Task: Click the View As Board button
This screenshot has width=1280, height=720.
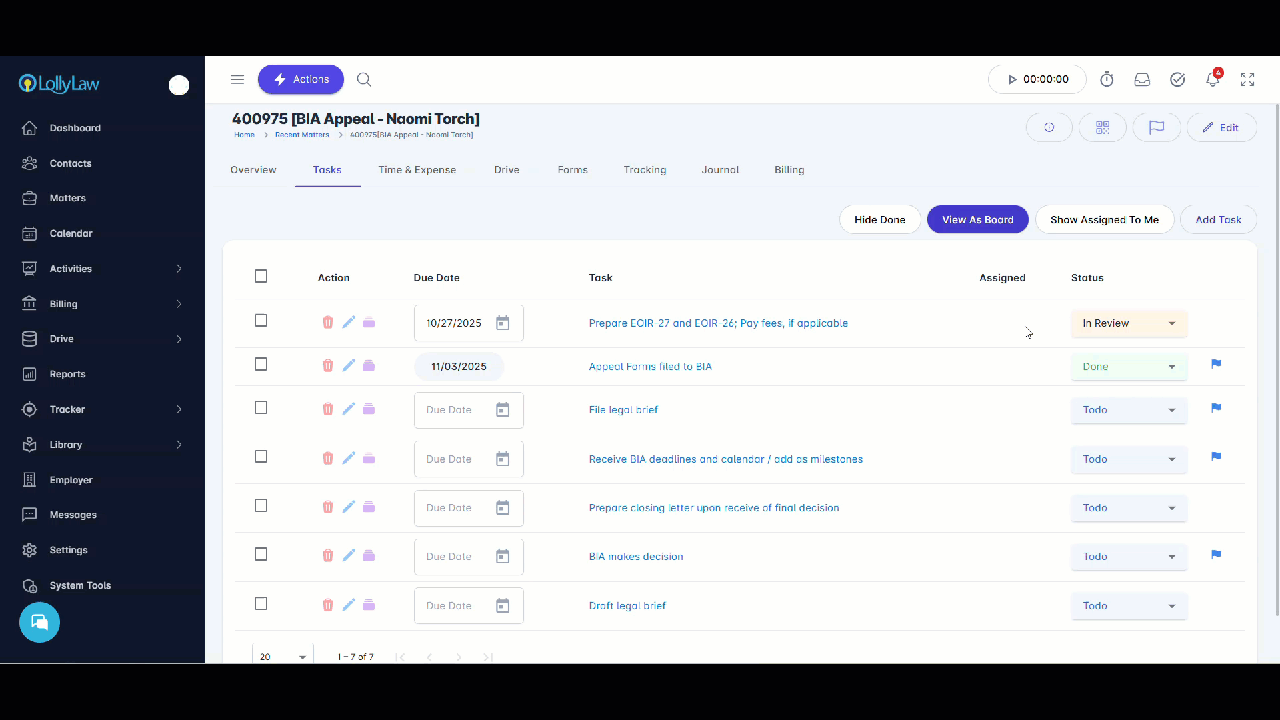Action: pyautogui.click(x=978, y=220)
